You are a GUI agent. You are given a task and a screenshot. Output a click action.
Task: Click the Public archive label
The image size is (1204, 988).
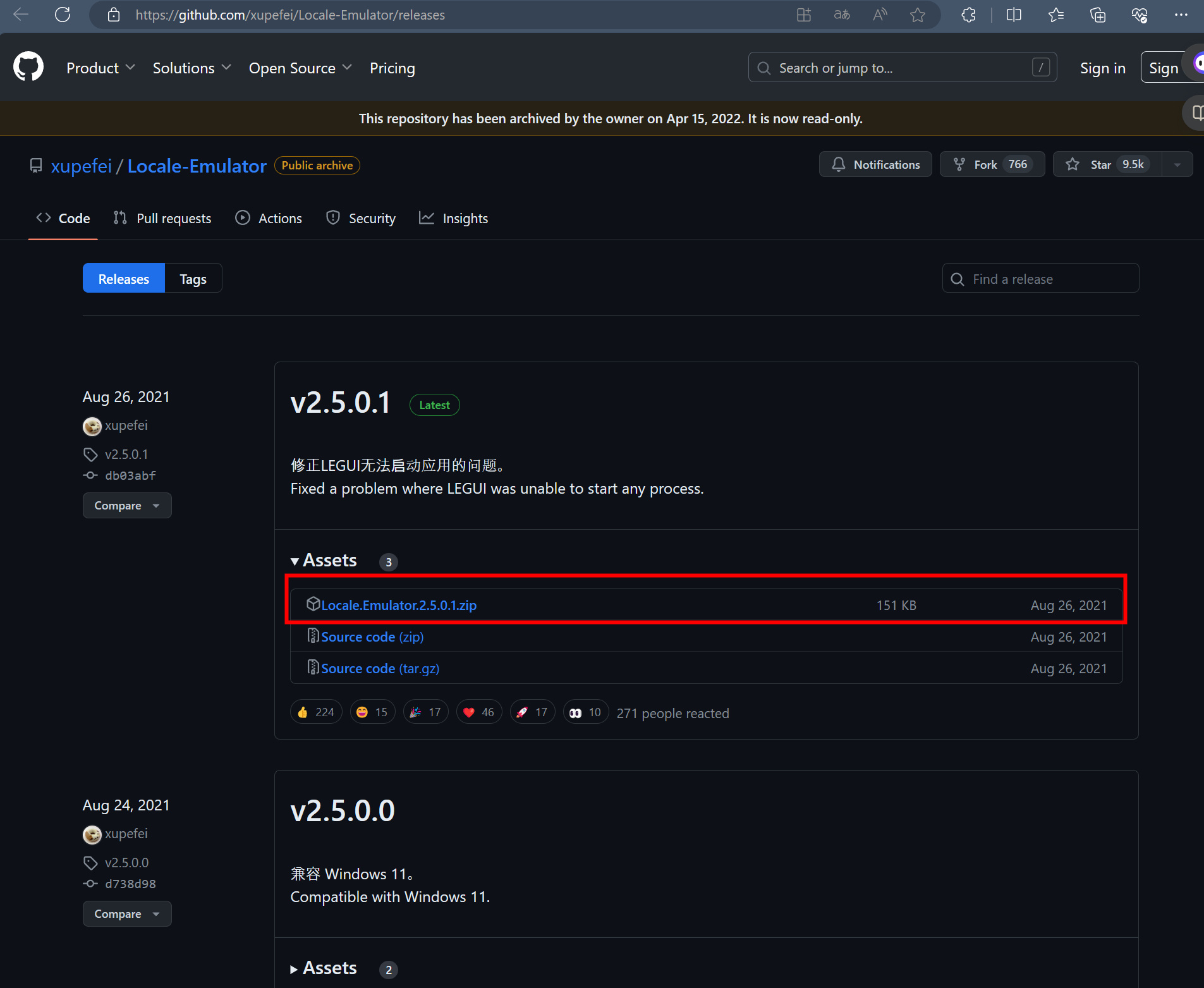pos(317,165)
